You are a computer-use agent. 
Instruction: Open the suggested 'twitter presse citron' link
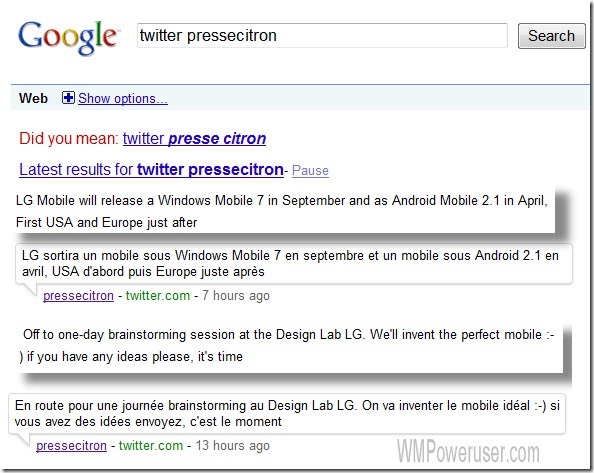194,139
